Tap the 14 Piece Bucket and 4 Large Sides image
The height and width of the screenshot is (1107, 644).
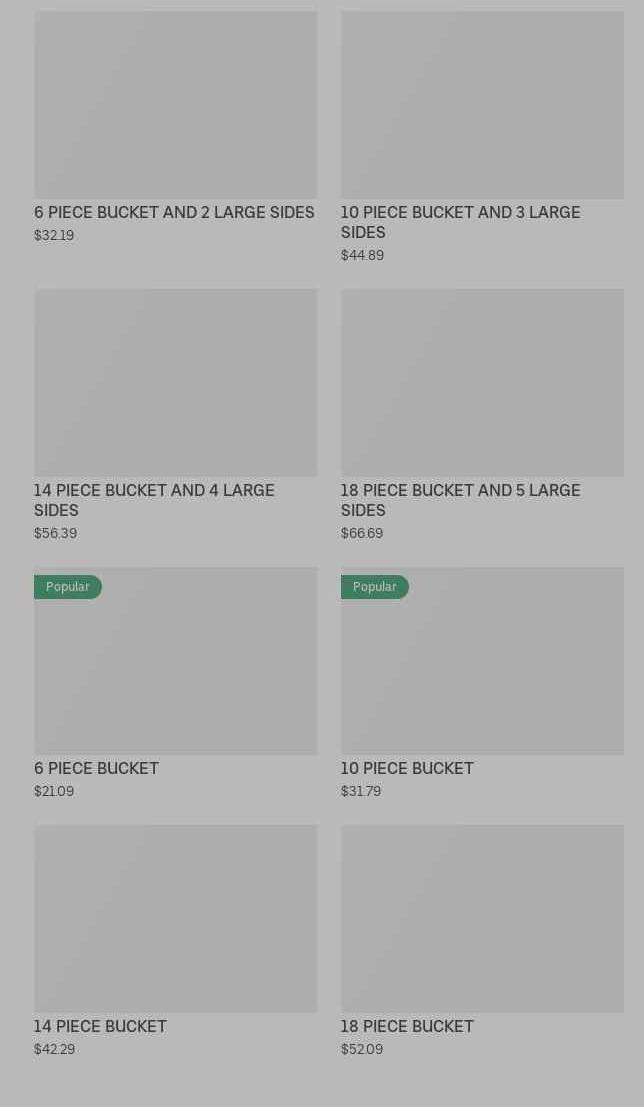175,382
